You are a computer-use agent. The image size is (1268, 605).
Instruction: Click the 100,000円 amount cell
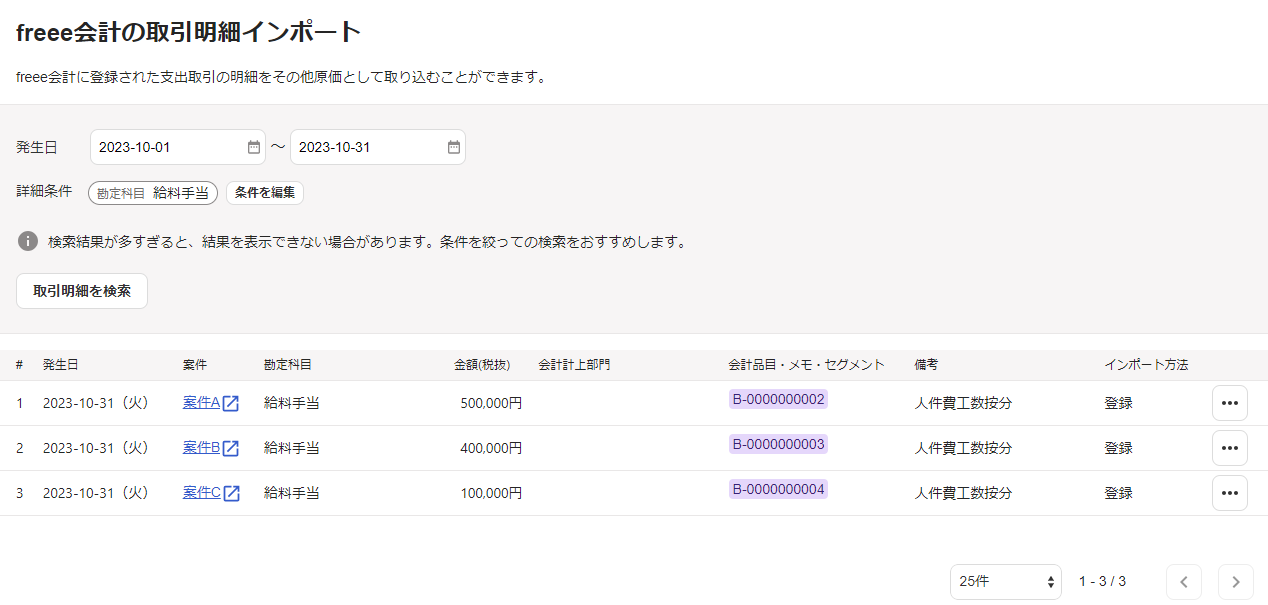click(491, 493)
